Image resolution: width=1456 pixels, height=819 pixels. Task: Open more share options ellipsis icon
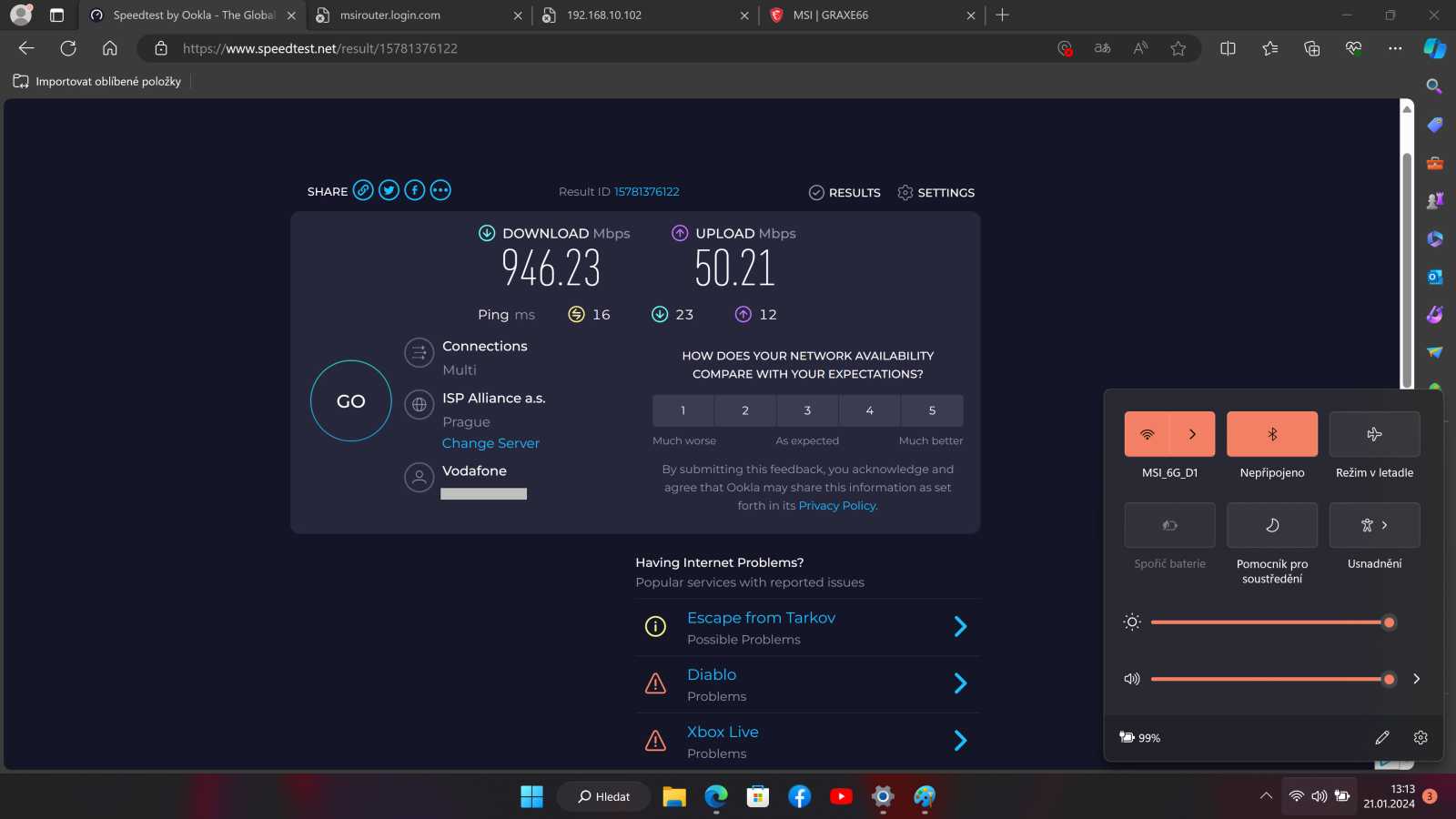[440, 190]
